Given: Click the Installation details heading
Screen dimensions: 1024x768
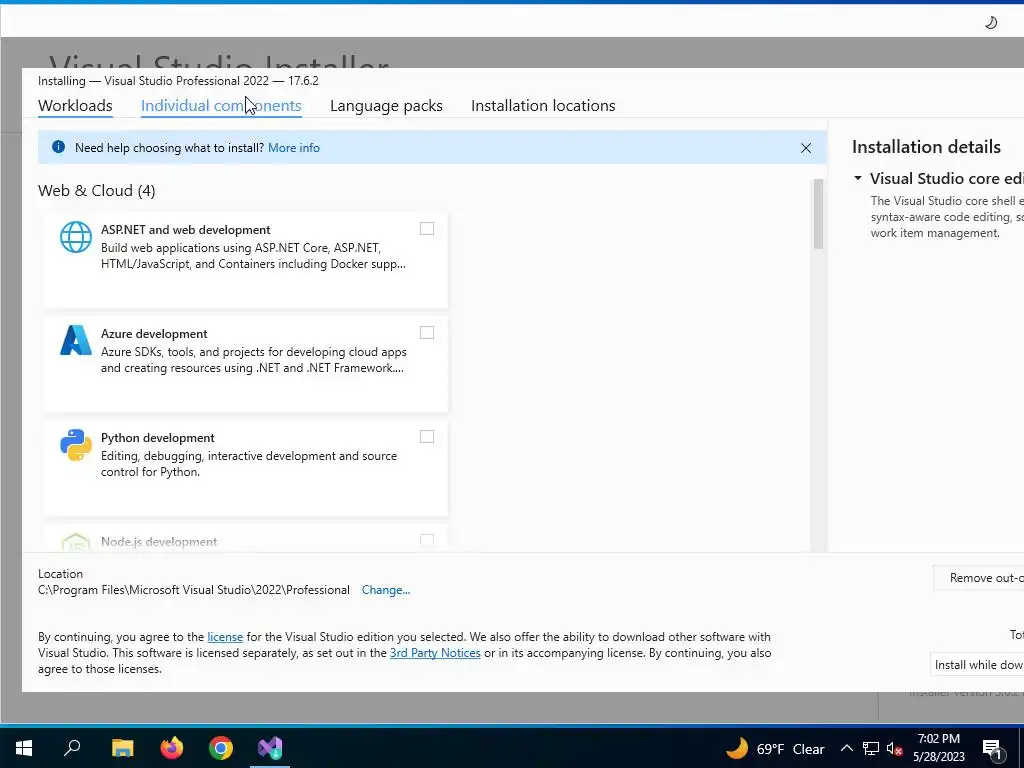Looking at the screenshot, I should [x=926, y=147].
